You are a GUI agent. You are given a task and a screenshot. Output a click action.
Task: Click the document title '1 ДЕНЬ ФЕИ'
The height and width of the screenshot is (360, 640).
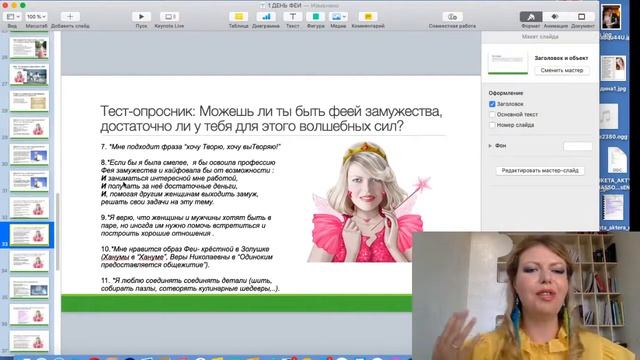(x=284, y=6)
